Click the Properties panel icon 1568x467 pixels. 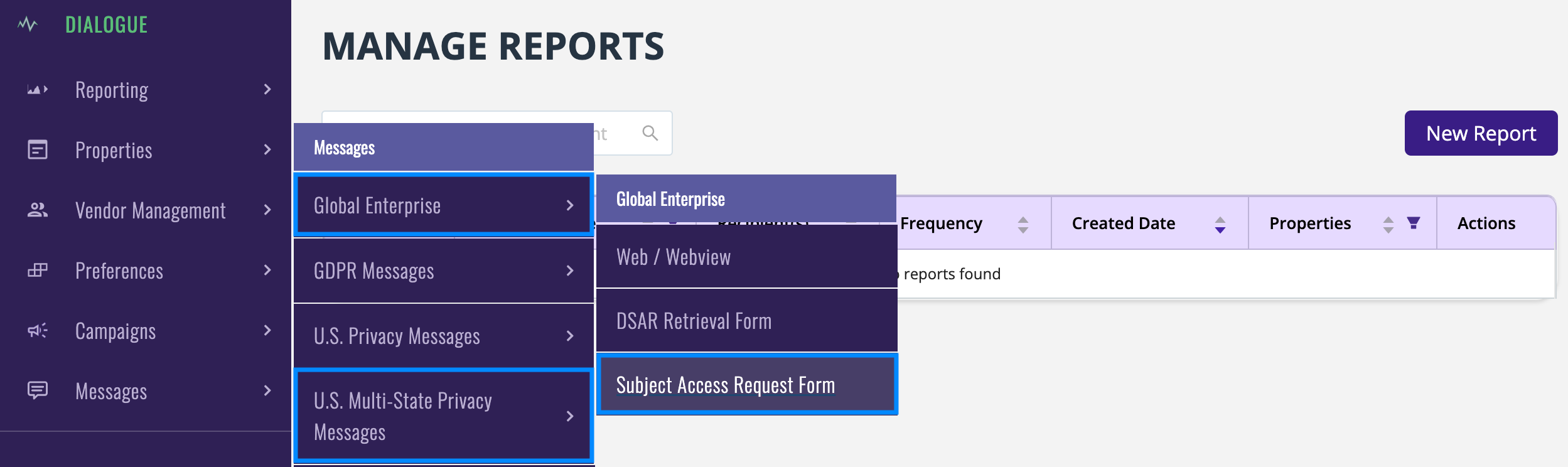pos(38,150)
